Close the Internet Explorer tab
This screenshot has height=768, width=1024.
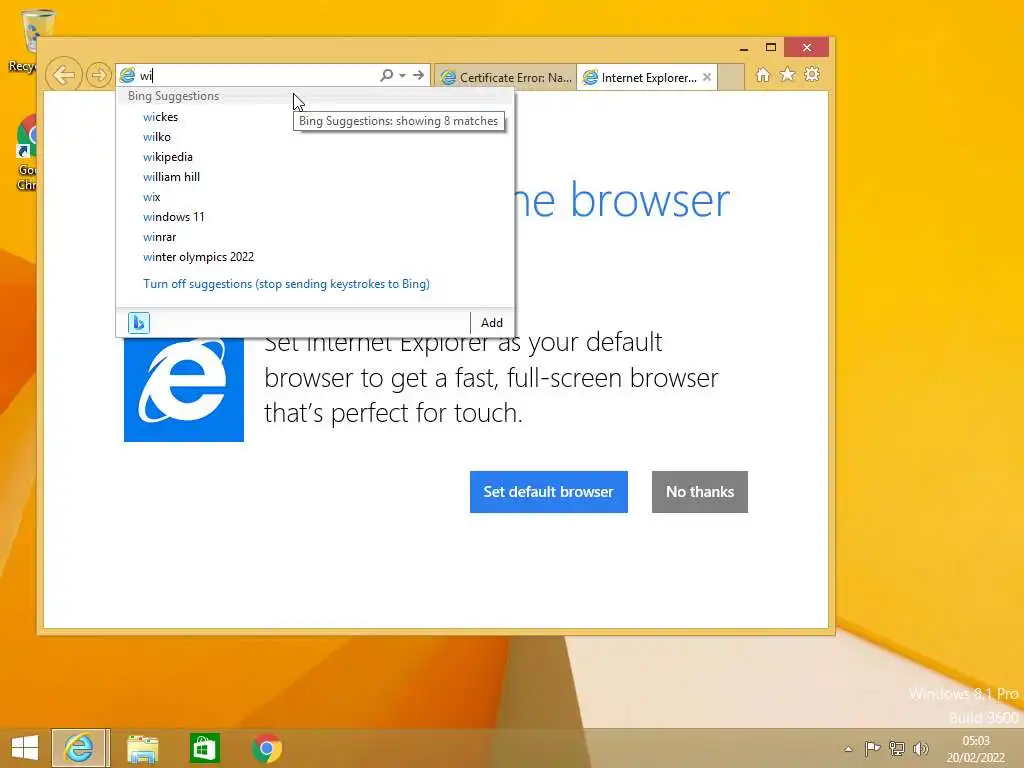(x=707, y=77)
